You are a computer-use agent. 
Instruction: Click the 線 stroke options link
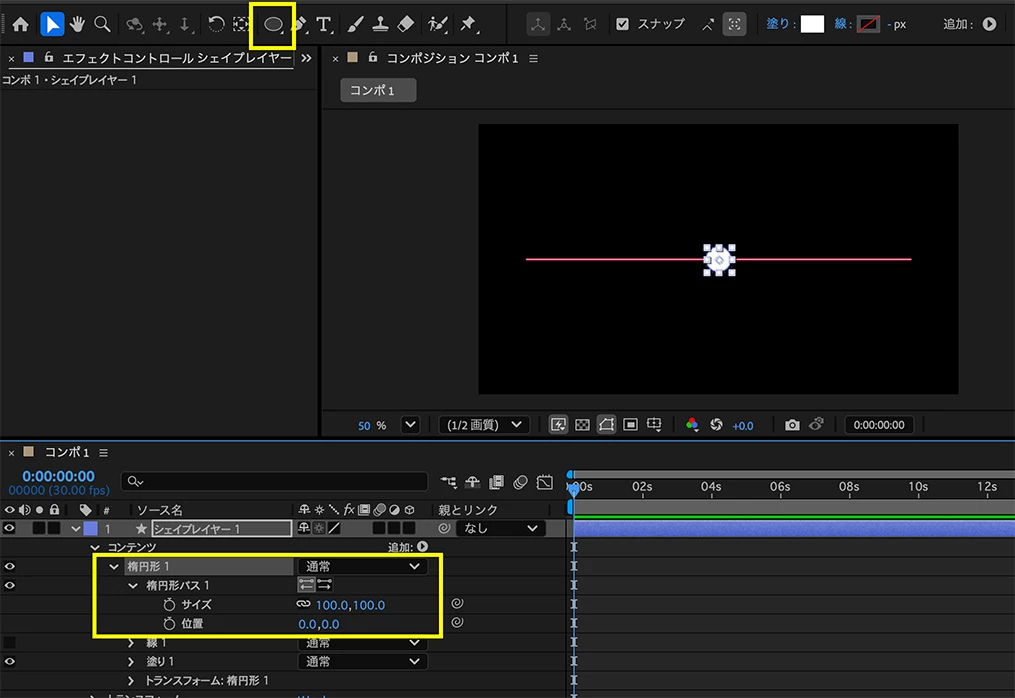[x=840, y=25]
